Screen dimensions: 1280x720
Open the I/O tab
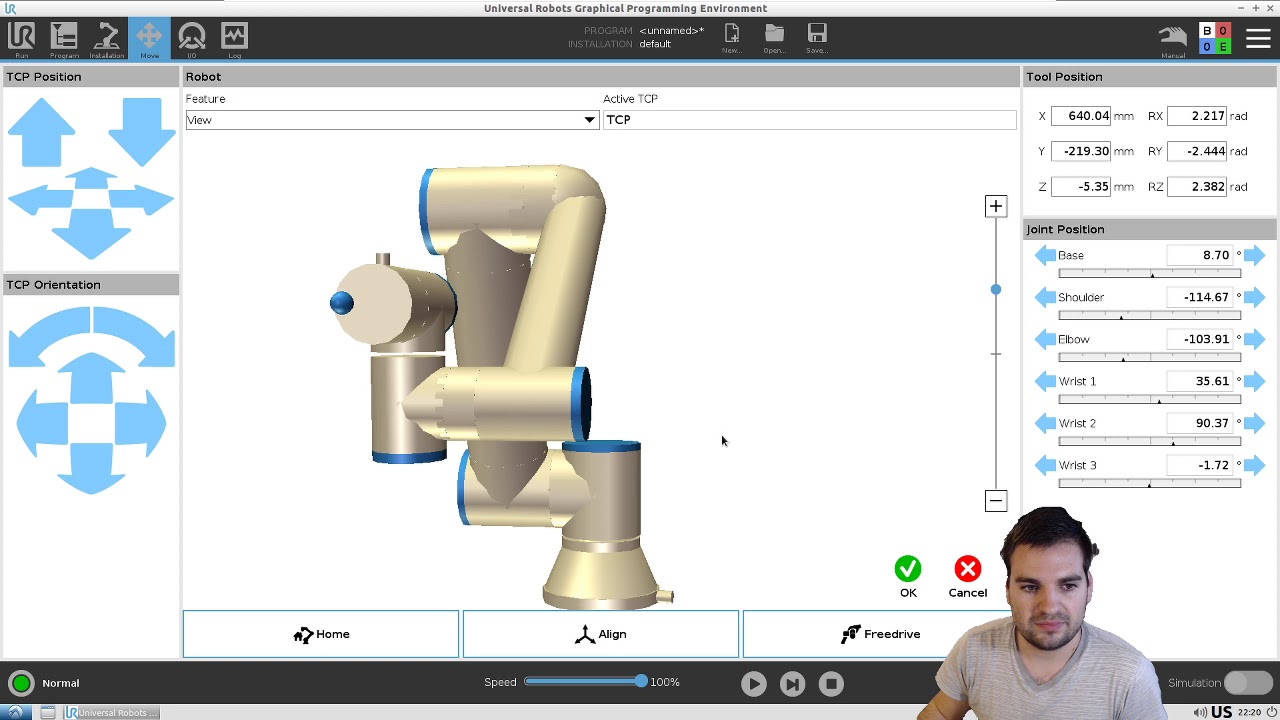pyautogui.click(x=192, y=39)
